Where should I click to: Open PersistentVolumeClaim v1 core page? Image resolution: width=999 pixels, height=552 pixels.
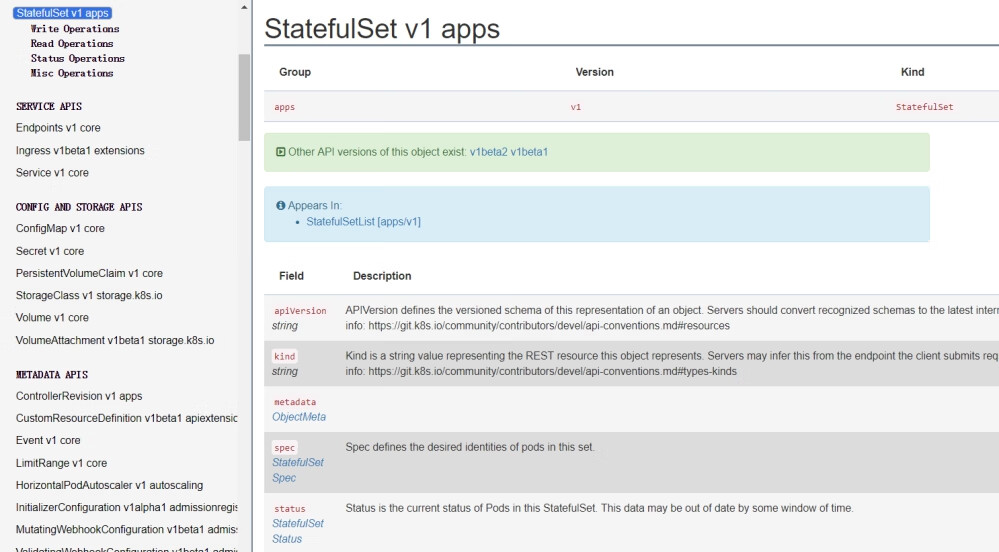pos(89,273)
